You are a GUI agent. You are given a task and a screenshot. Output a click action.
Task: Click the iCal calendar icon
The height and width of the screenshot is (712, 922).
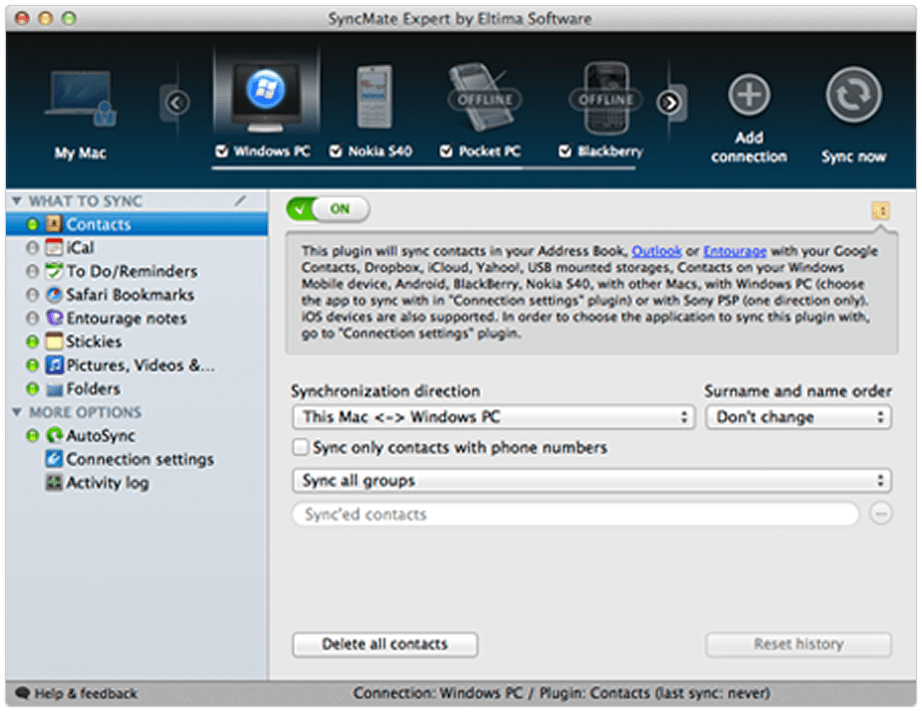(54, 248)
